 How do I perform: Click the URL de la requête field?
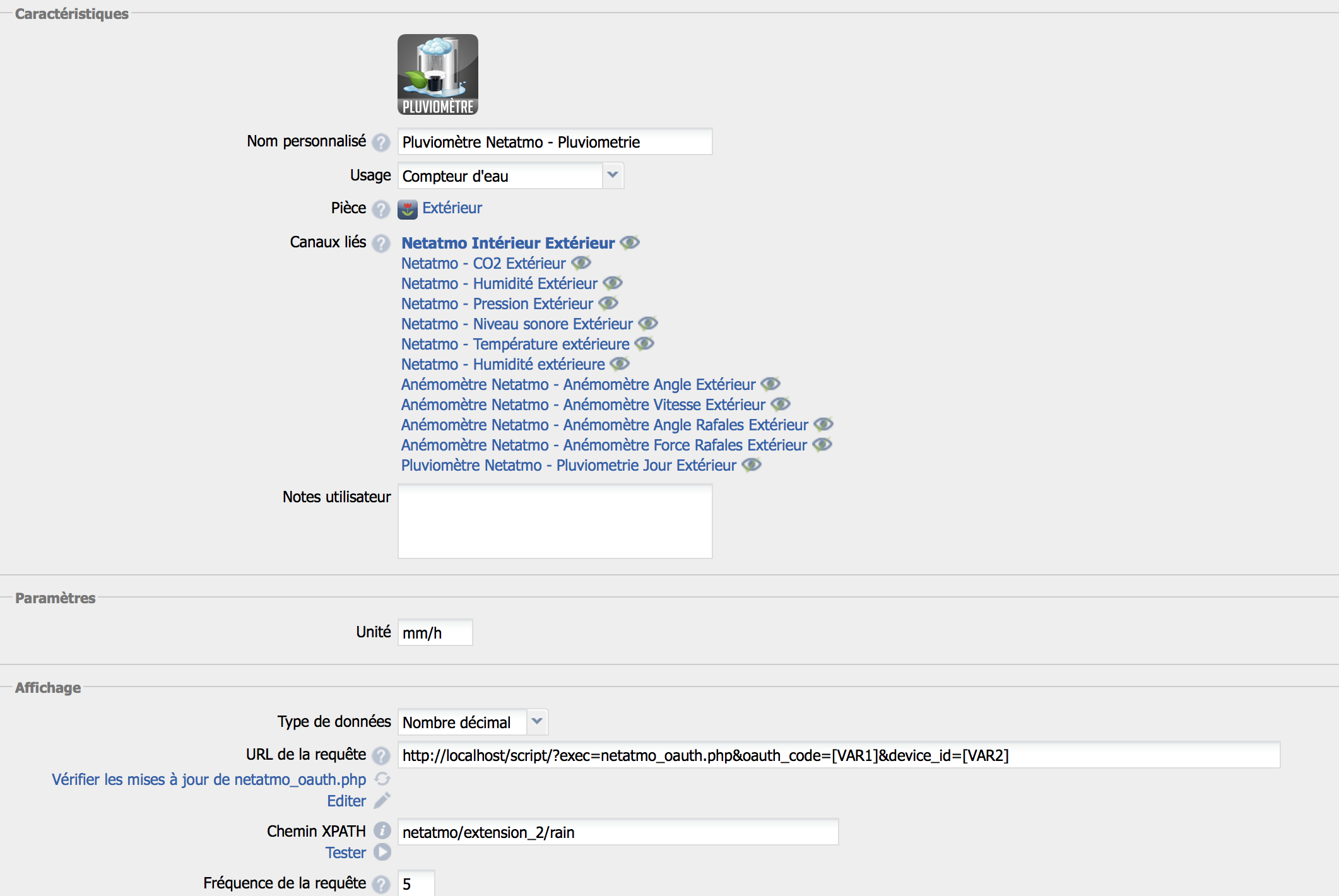tap(839, 755)
